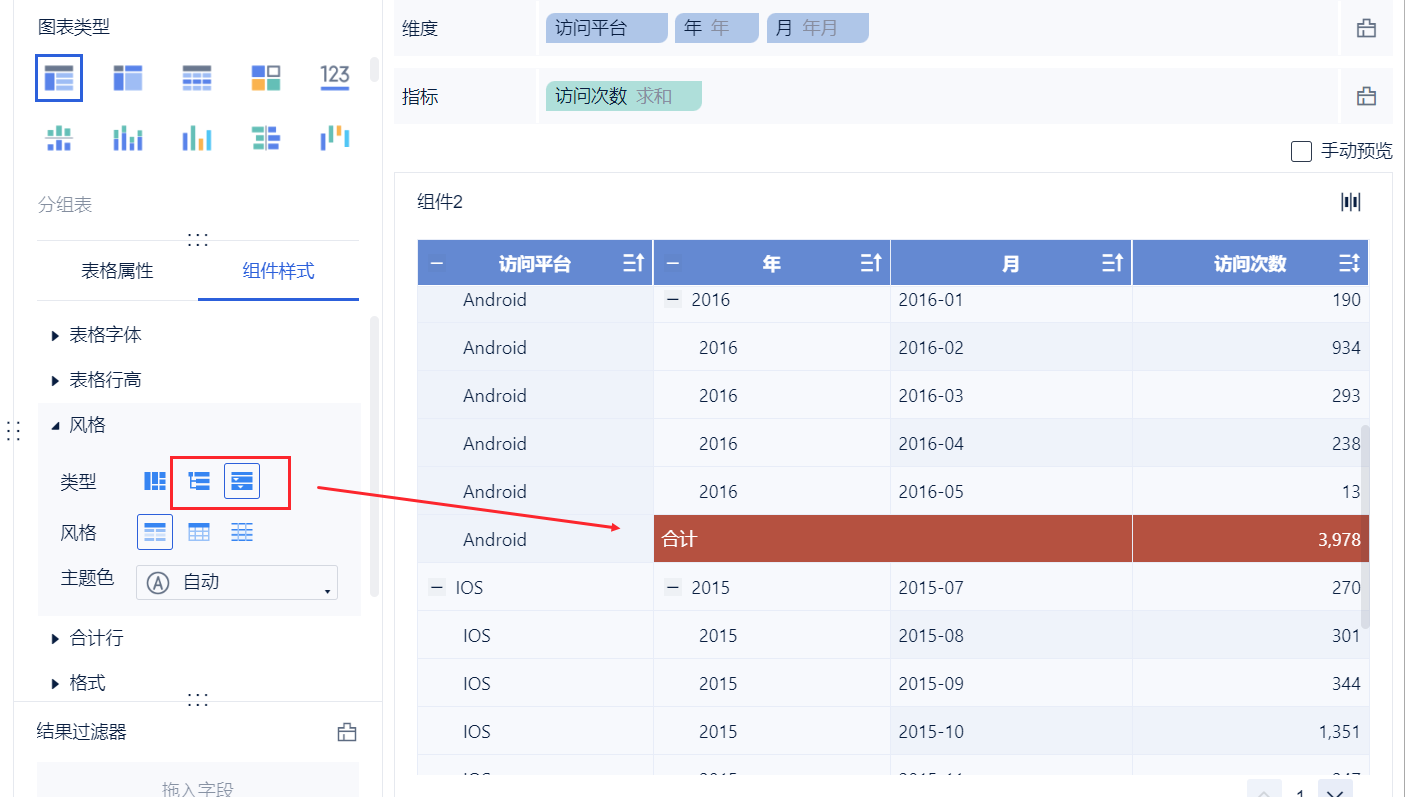Sort the 年 column
Image resolution: width=1405 pixels, height=797 pixels.
(871, 264)
